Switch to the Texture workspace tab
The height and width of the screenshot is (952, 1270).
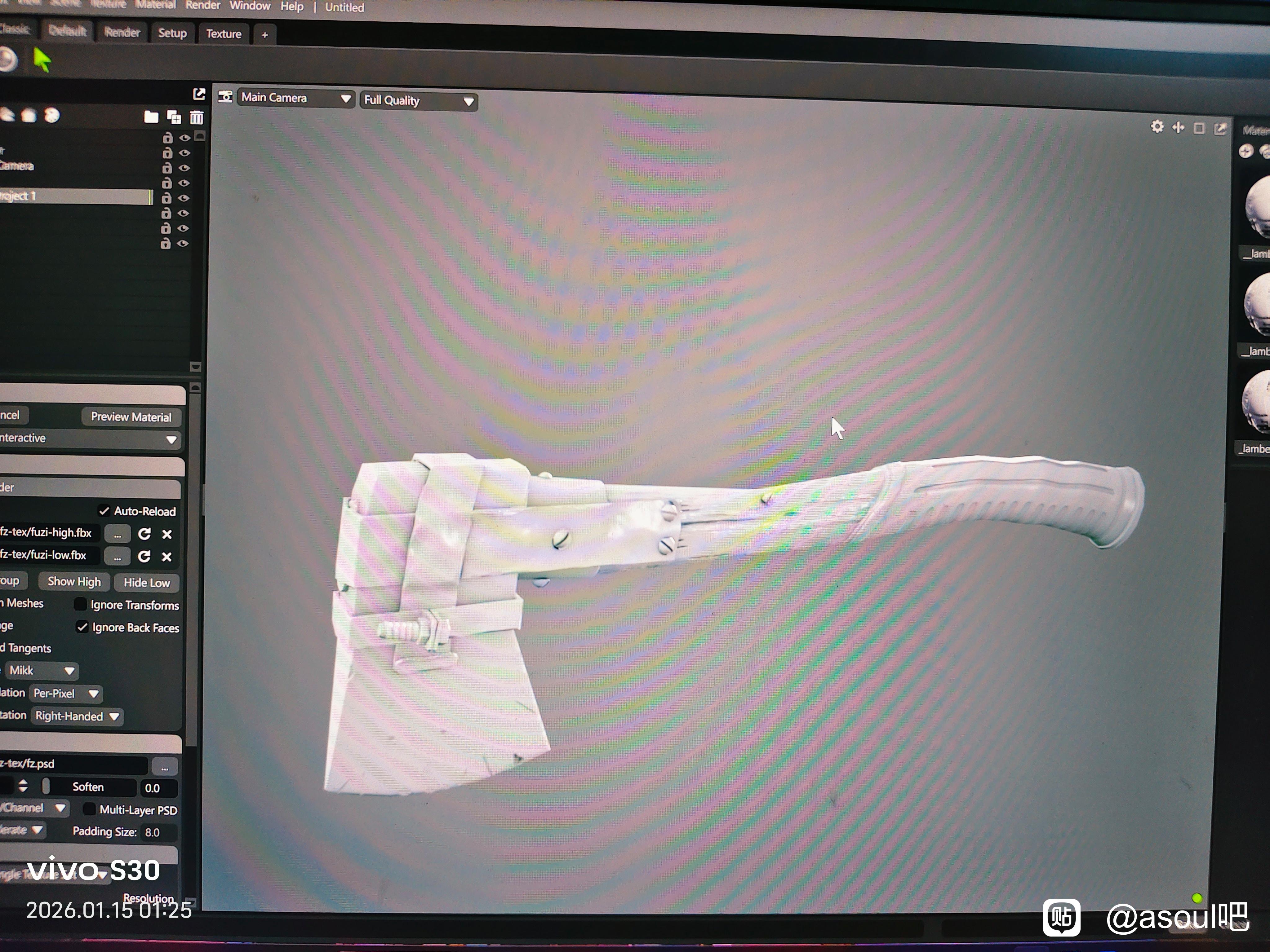(223, 34)
